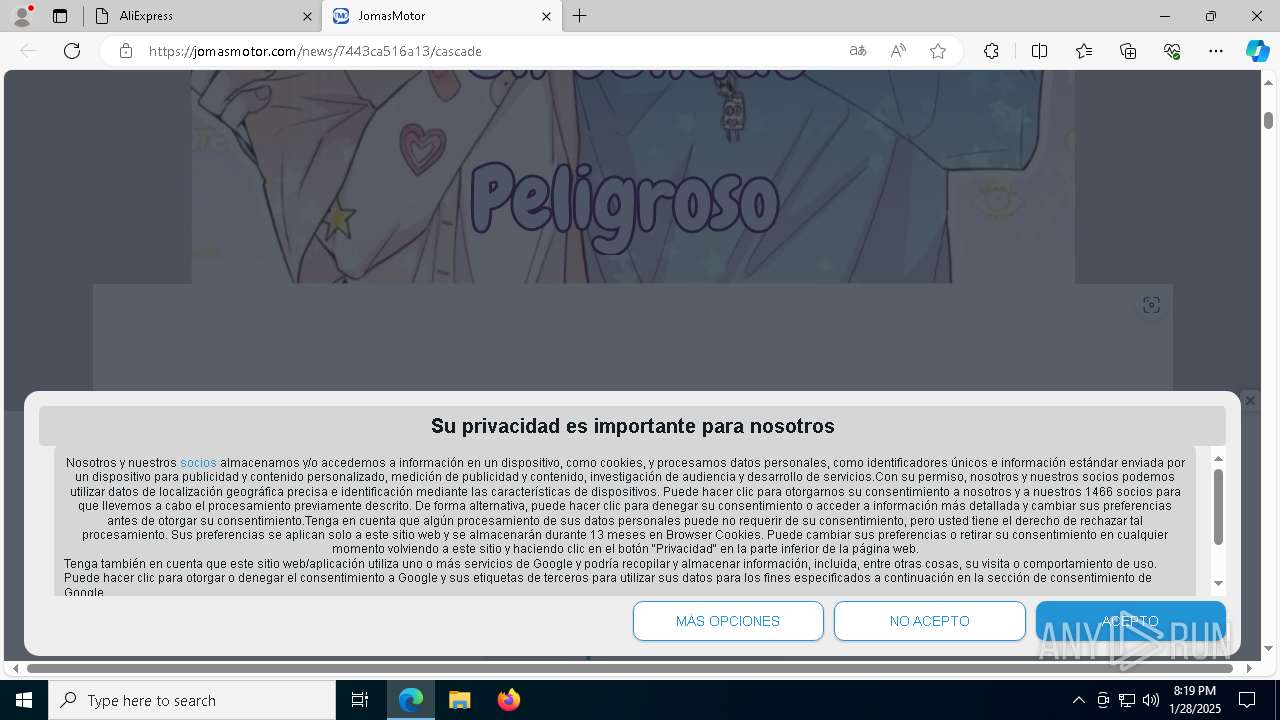
Task: Click the MÁS OPCIONES button
Action: pyautogui.click(x=728, y=621)
